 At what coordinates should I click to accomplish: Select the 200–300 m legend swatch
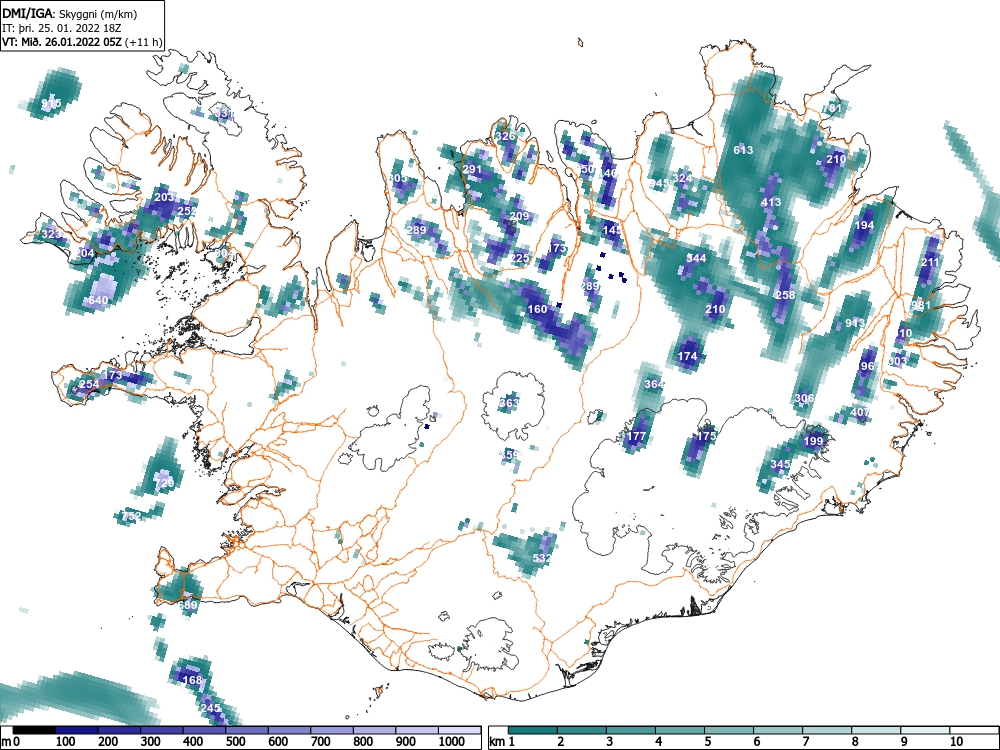(119, 730)
